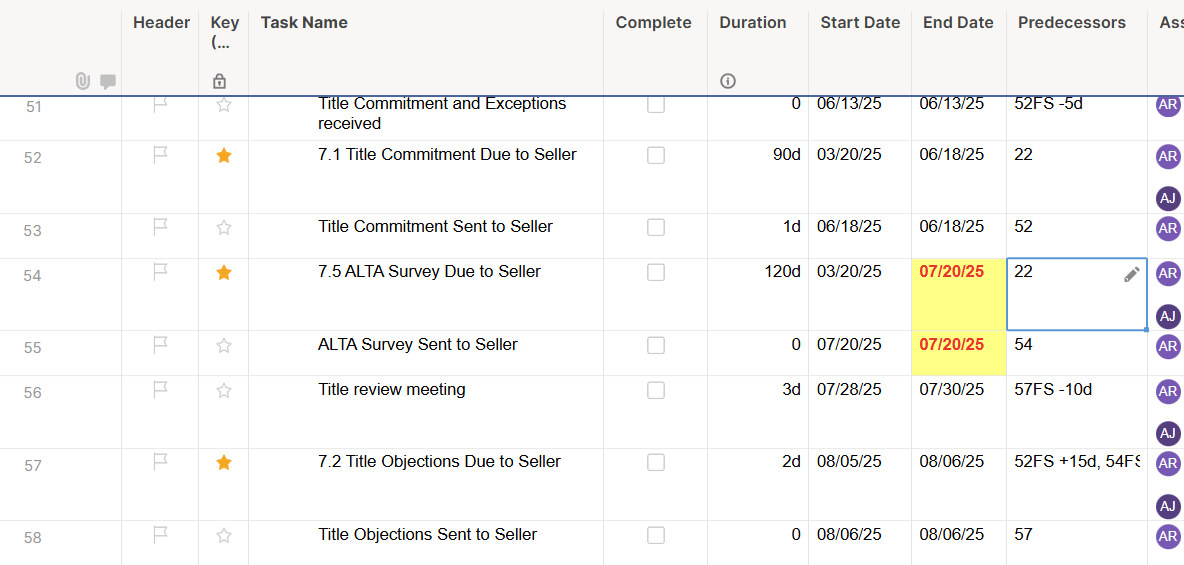The width and height of the screenshot is (1184, 565).
Task: Click the lock icon under Key column
Action: 219,81
